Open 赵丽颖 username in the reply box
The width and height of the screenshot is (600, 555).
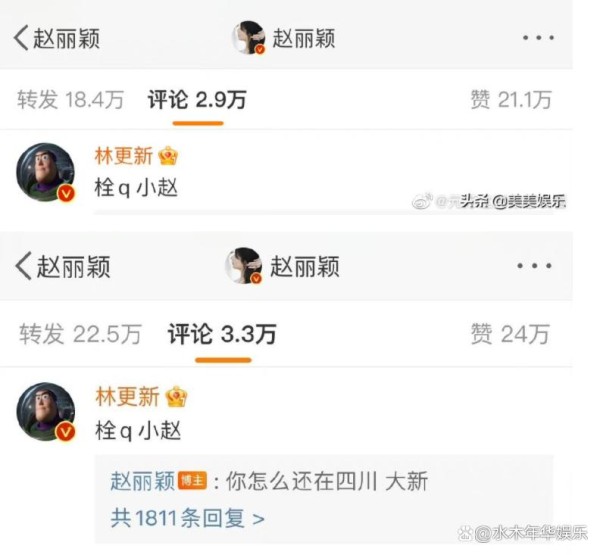(x=142, y=481)
